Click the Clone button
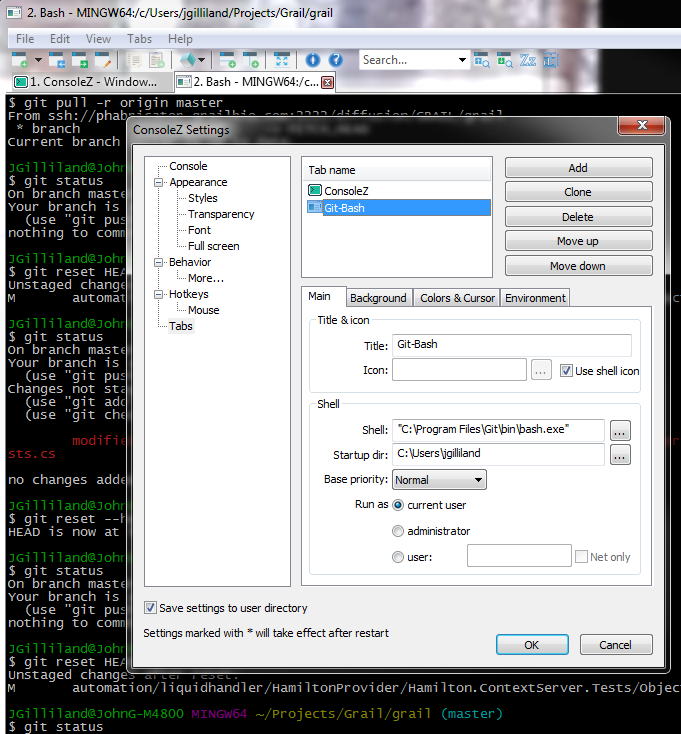 (x=578, y=192)
